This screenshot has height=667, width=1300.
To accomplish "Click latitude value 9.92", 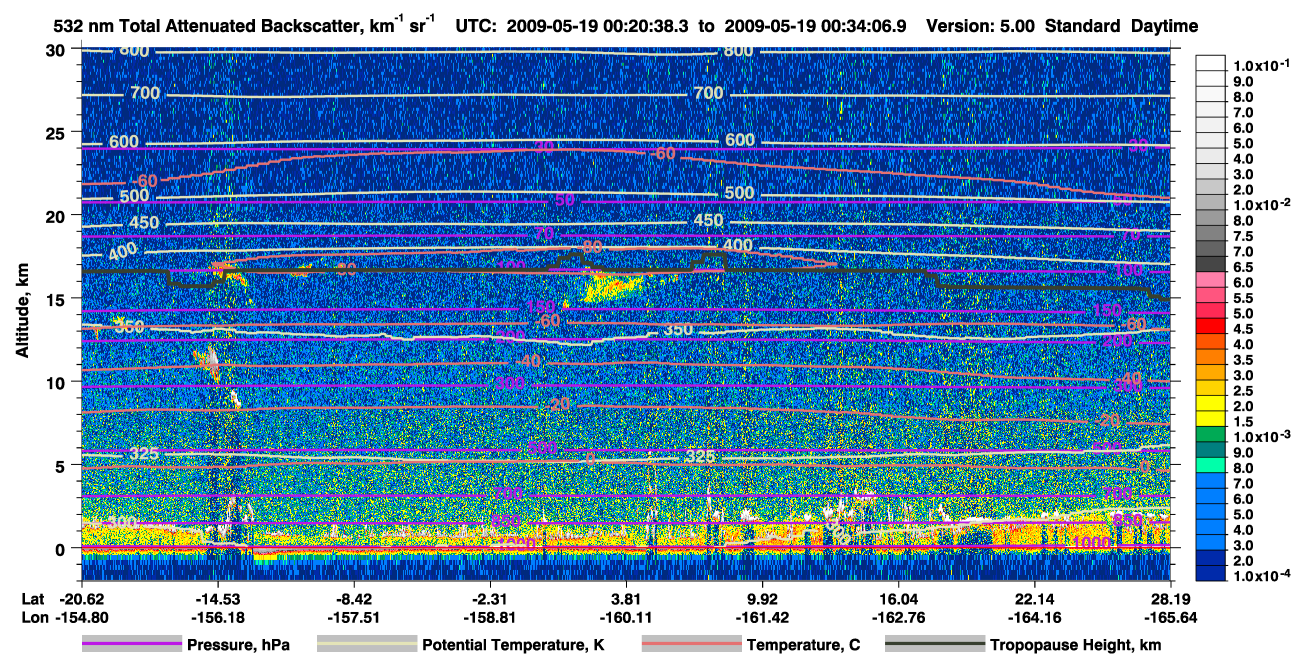I will point(763,598).
